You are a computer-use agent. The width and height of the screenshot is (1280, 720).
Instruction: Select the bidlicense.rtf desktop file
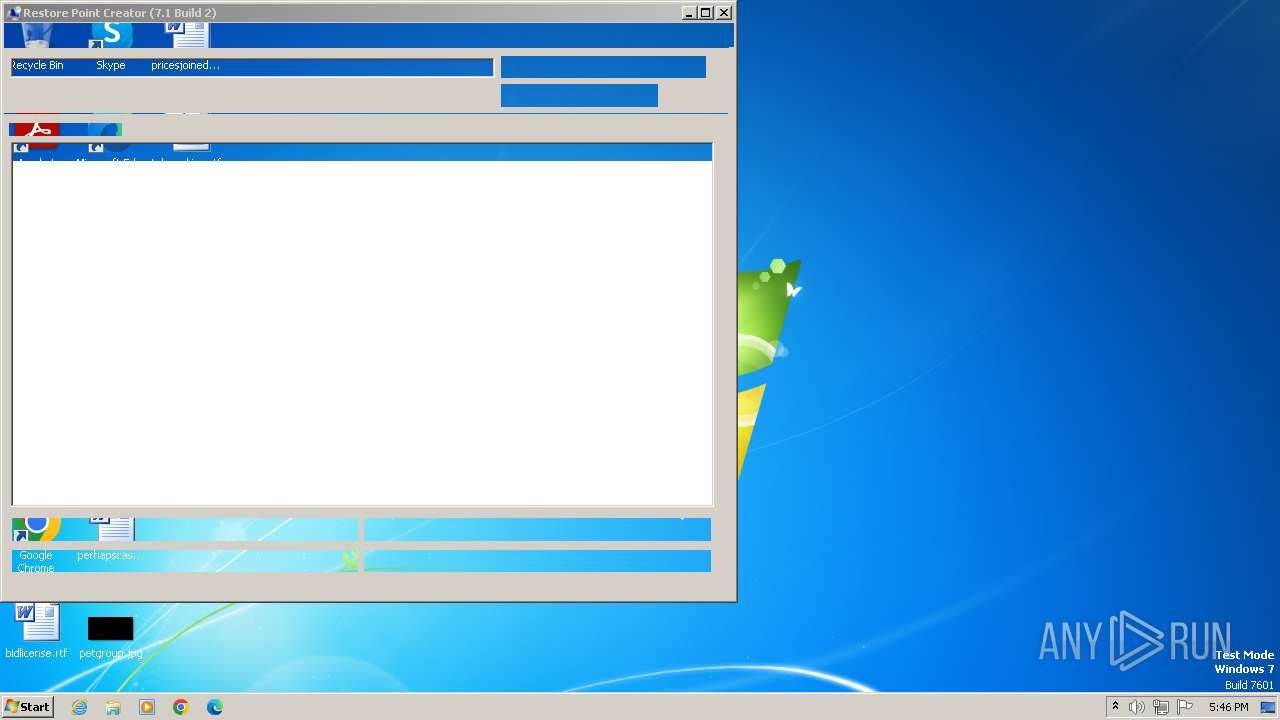36,631
